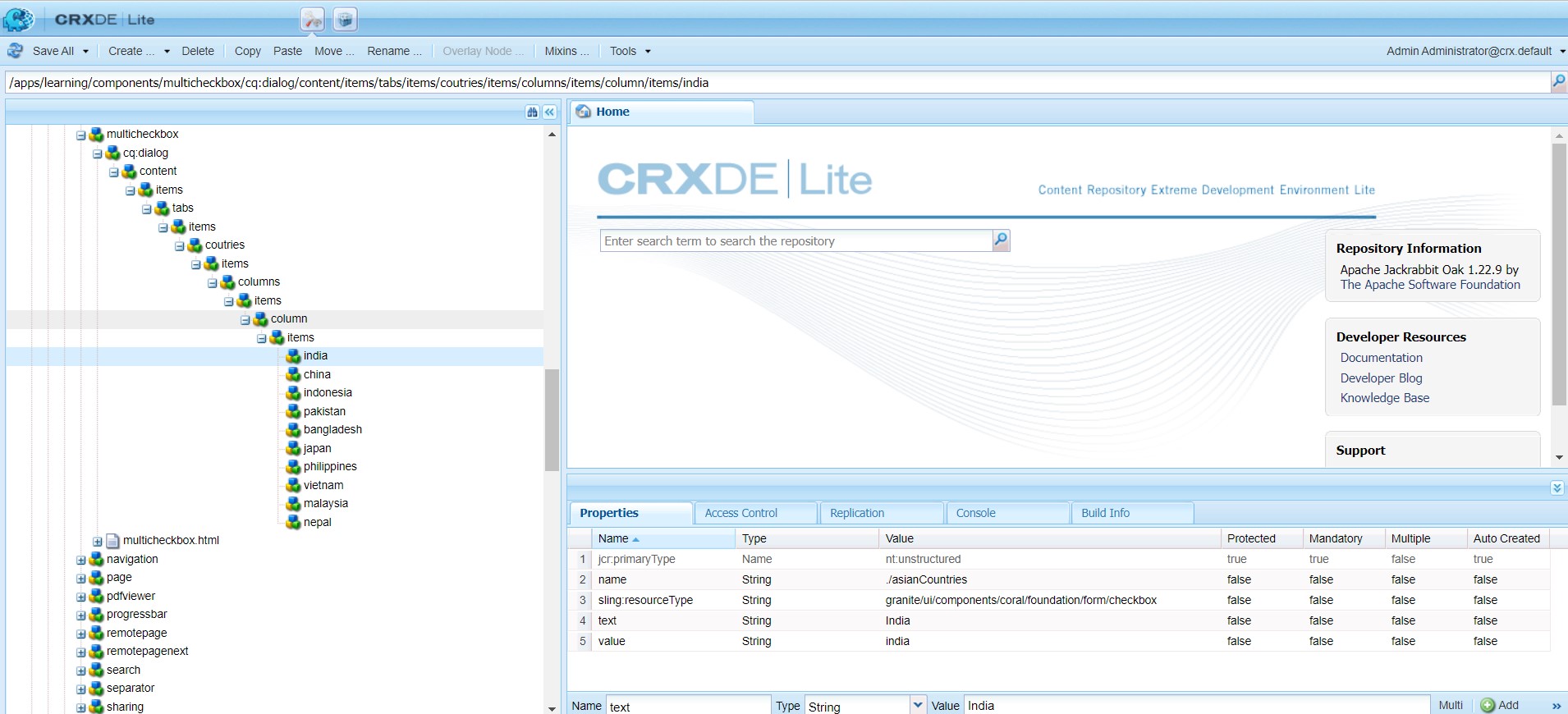Click the property Name input field
The height and width of the screenshot is (714, 1568).
[688, 706]
